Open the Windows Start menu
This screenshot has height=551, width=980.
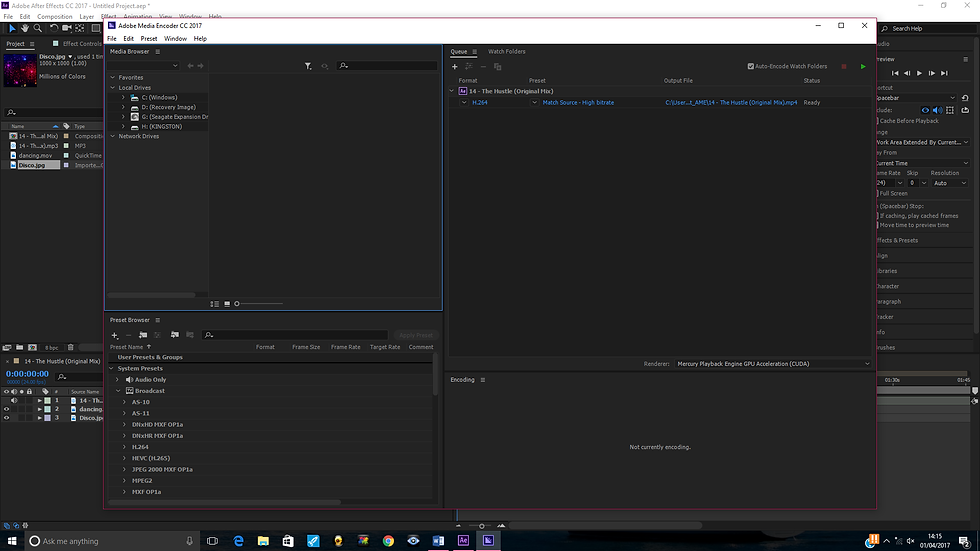[x=12, y=541]
